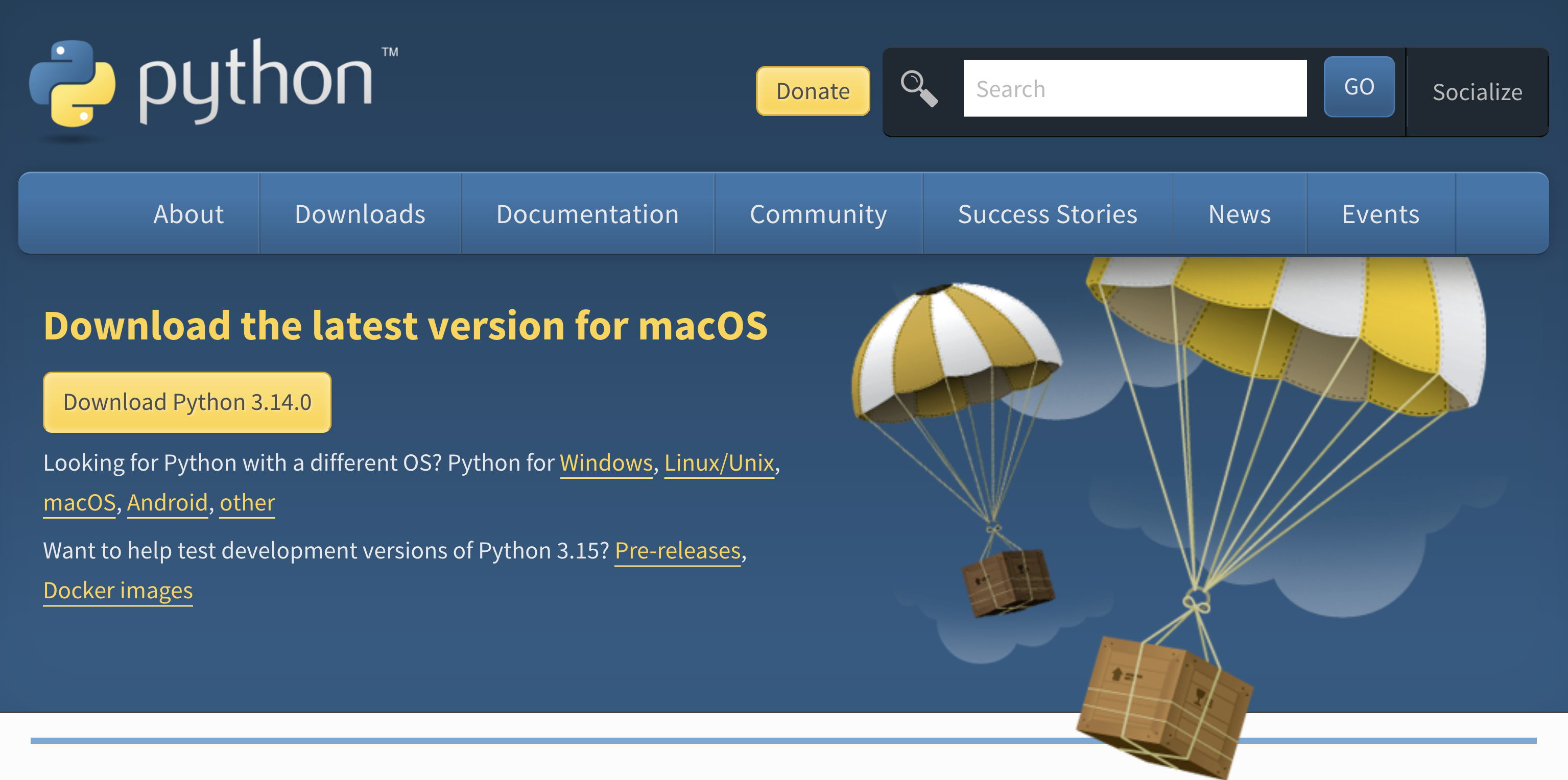Follow the Windows download link
The image size is (1568, 780).
(606, 463)
